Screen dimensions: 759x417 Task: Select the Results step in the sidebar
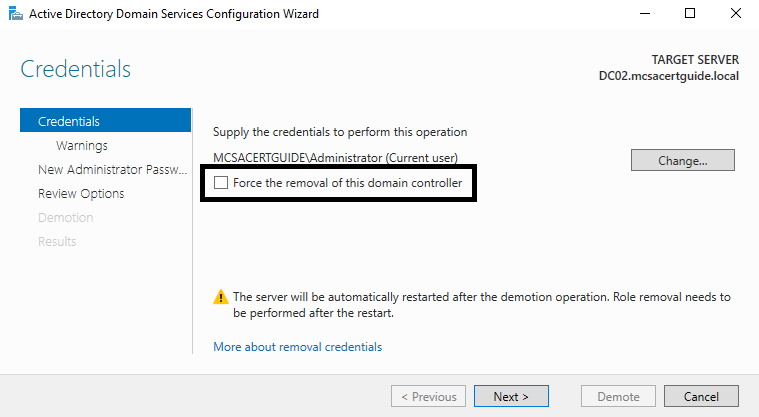point(57,241)
